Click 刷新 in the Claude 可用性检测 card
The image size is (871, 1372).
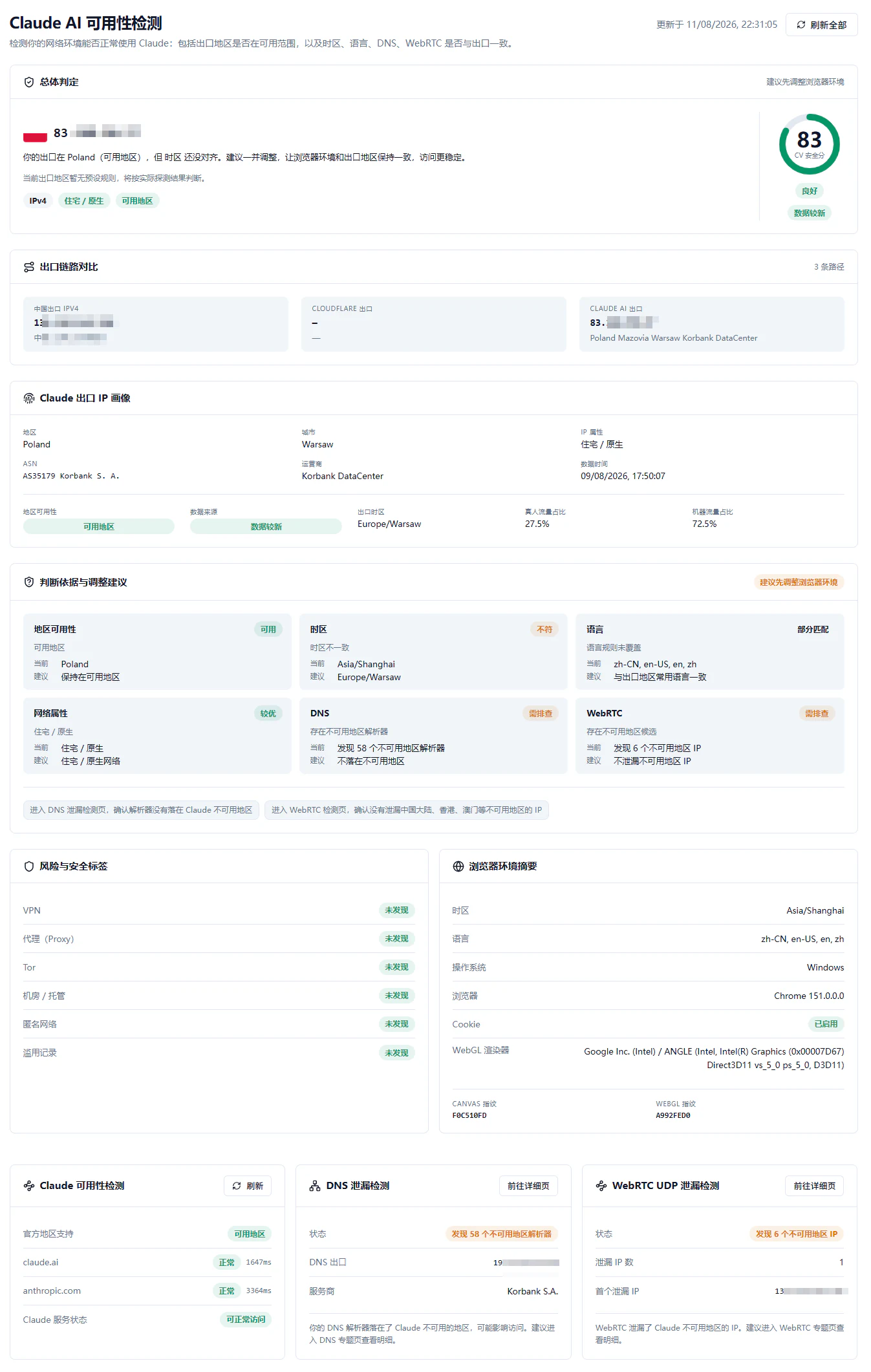tap(248, 1186)
